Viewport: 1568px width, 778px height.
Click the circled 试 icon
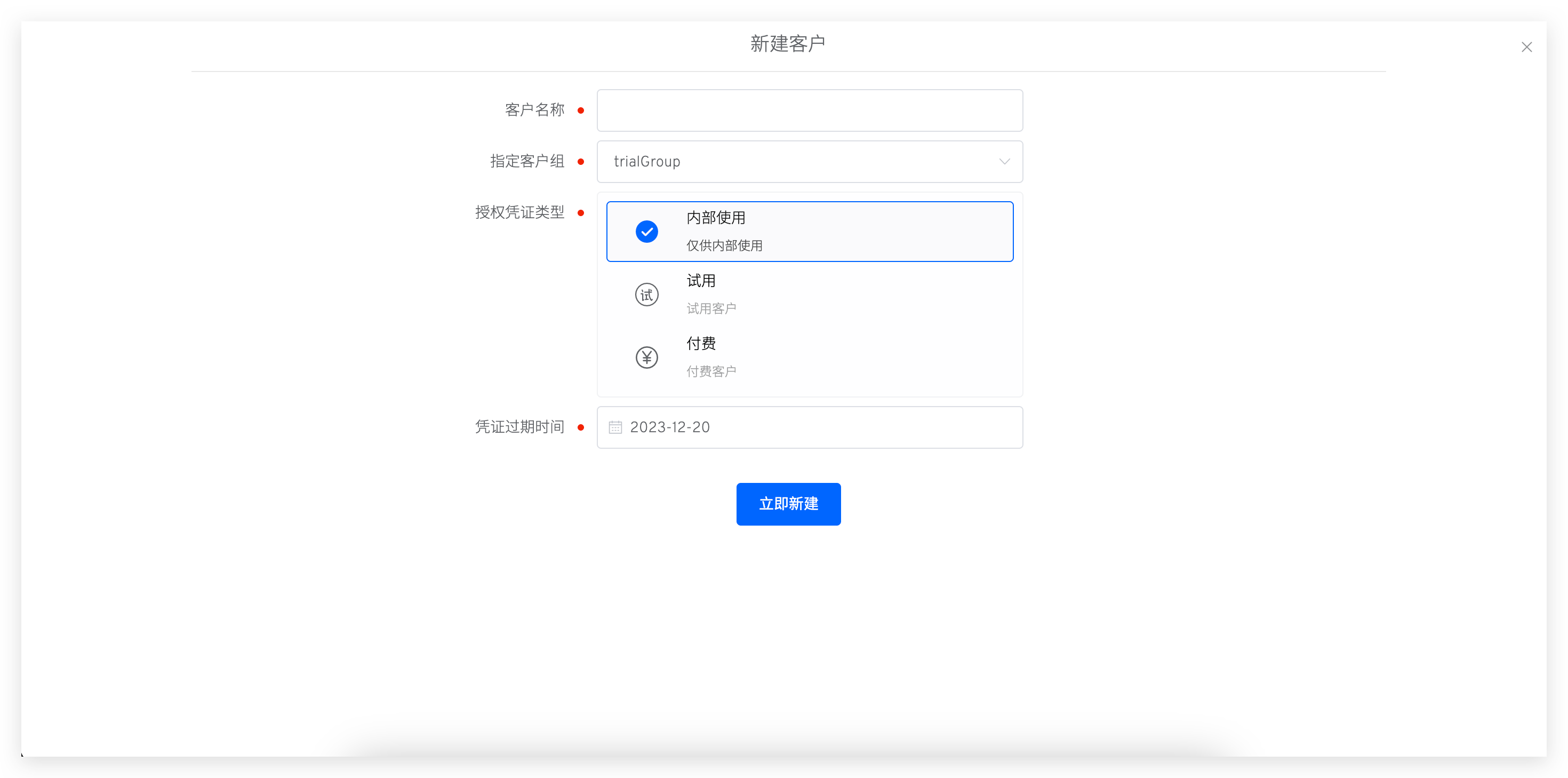tap(646, 295)
